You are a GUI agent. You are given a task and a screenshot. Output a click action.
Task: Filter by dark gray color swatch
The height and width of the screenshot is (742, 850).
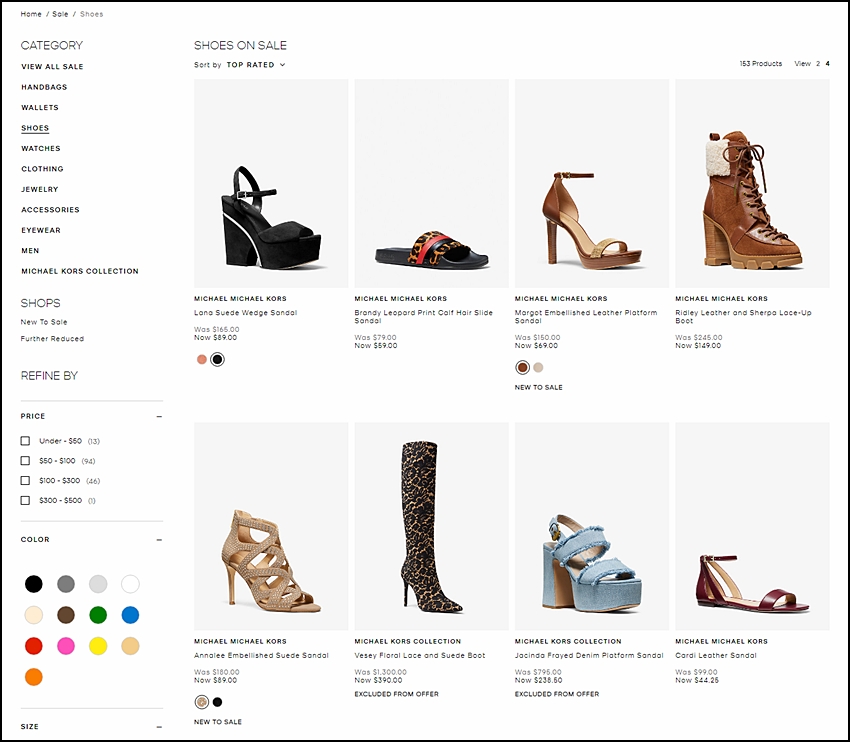[x=66, y=584]
